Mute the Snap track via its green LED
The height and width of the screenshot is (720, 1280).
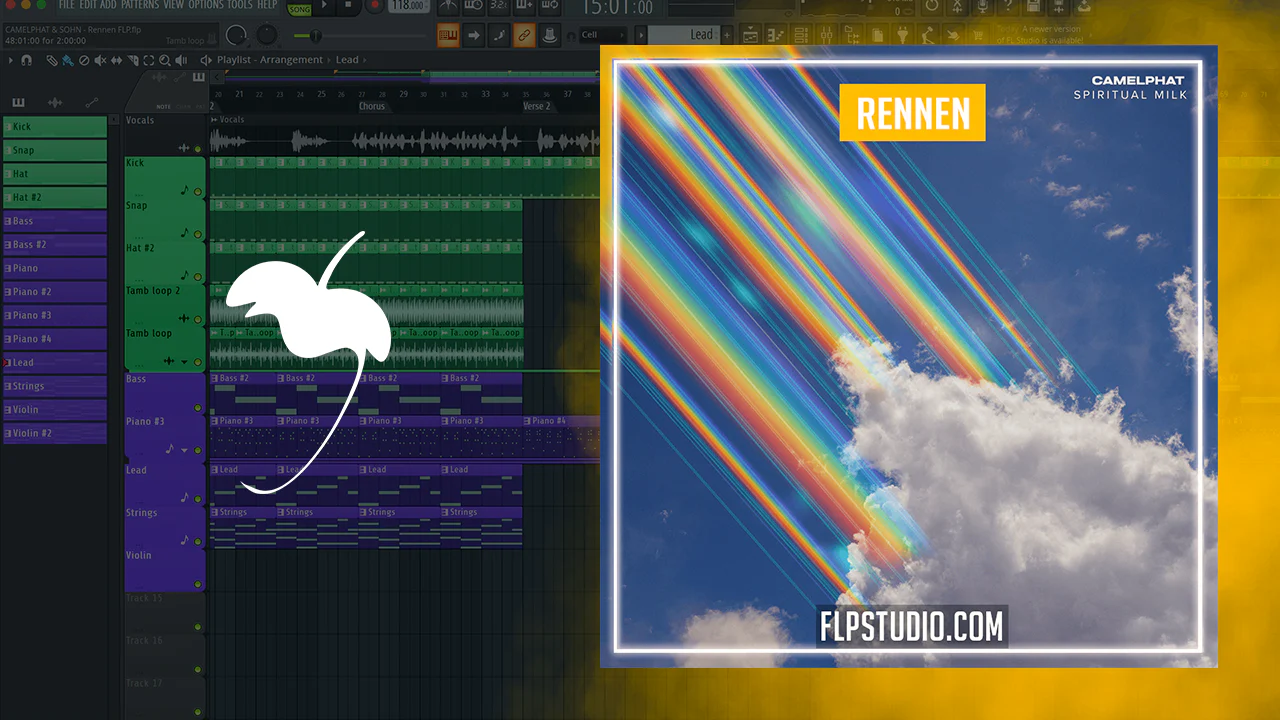tap(198, 234)
